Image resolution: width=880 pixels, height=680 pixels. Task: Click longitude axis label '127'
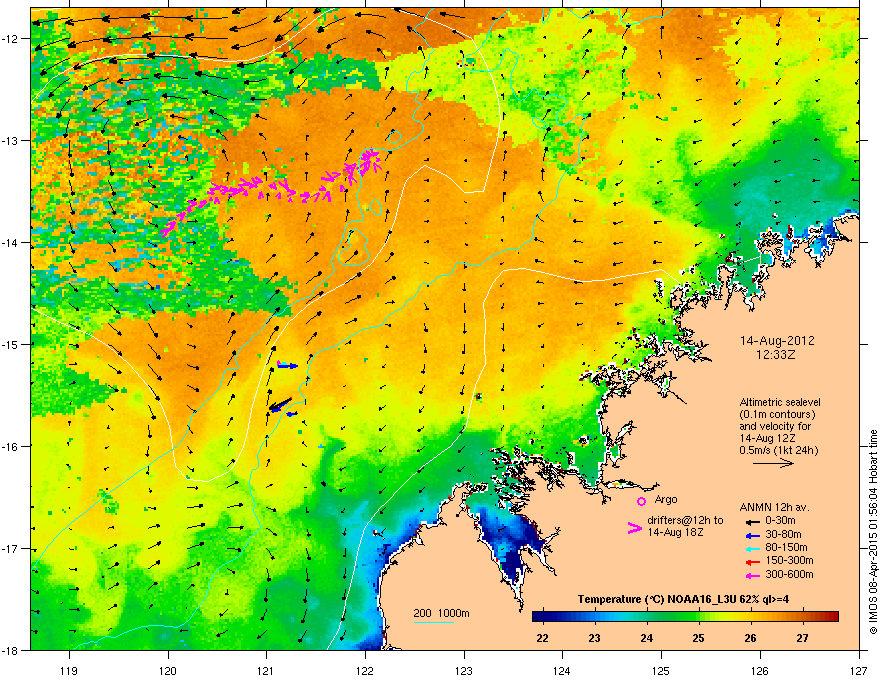(x=859, y=670)
